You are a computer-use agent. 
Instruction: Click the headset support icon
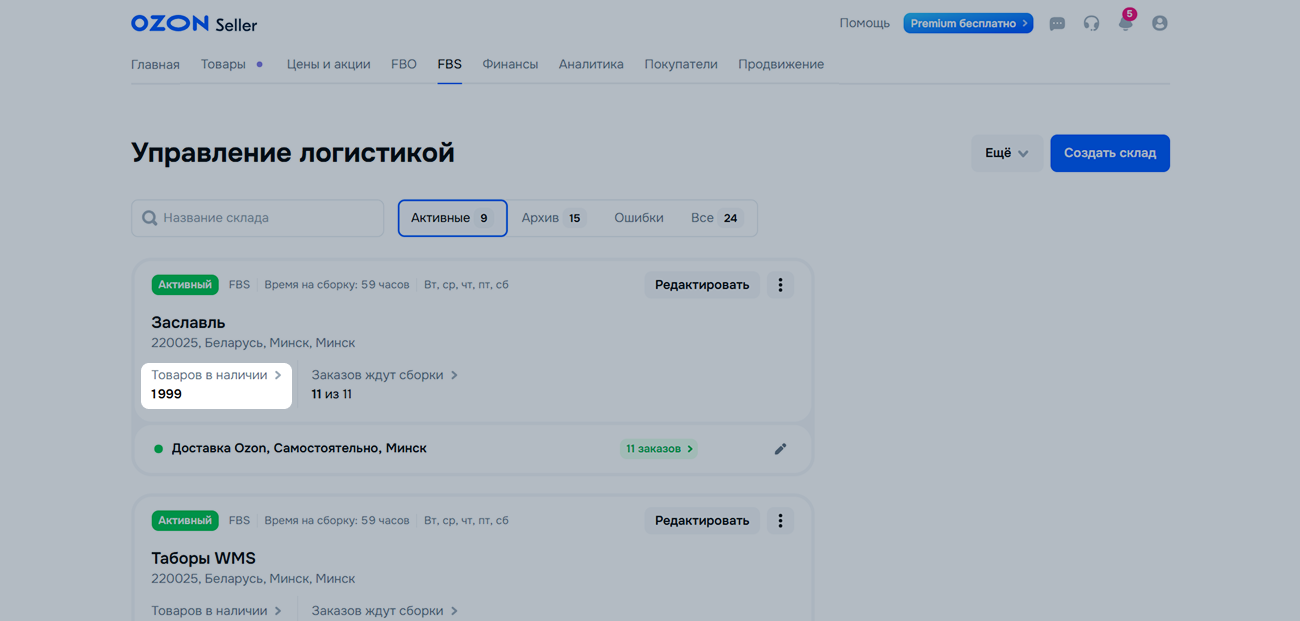[x=1091, y=23]
